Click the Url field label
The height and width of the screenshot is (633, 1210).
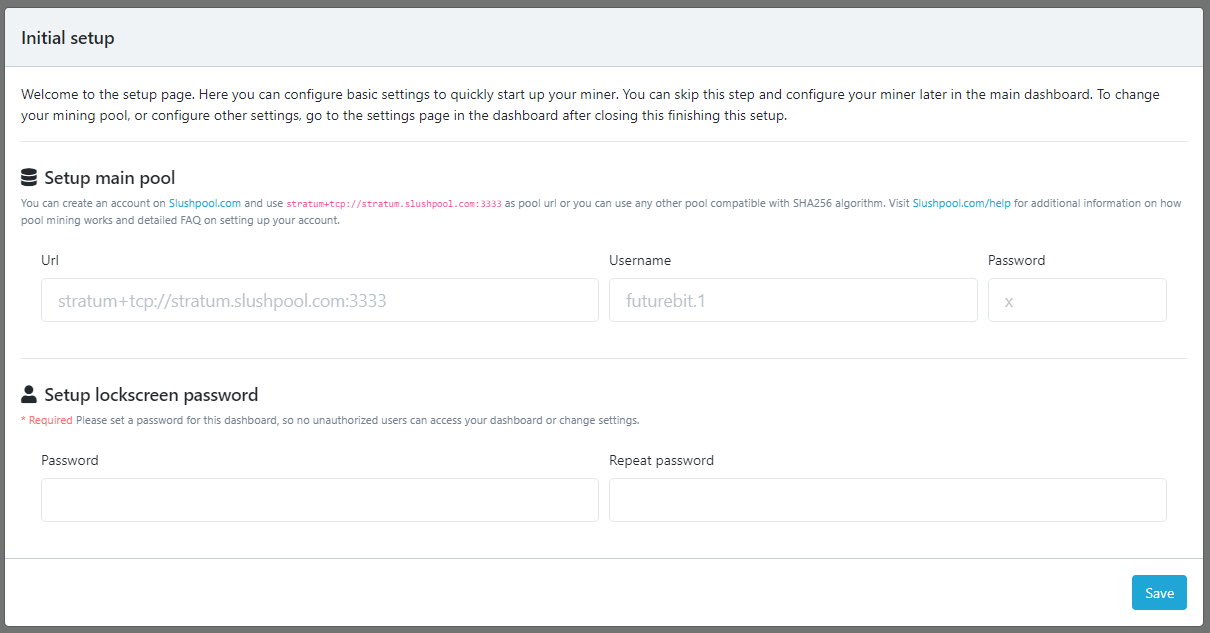point(50,260)
